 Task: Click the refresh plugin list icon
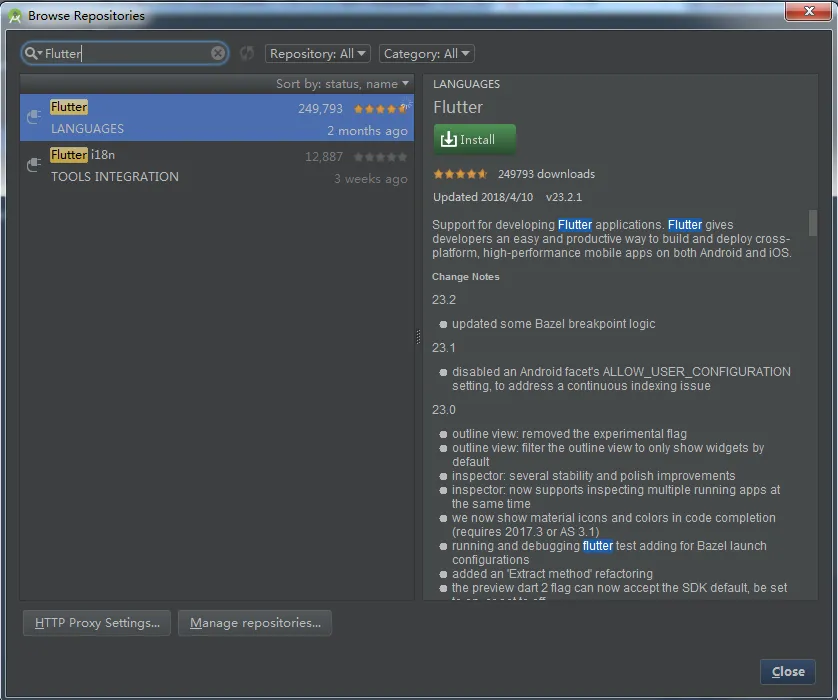click(x=247, y=54)
